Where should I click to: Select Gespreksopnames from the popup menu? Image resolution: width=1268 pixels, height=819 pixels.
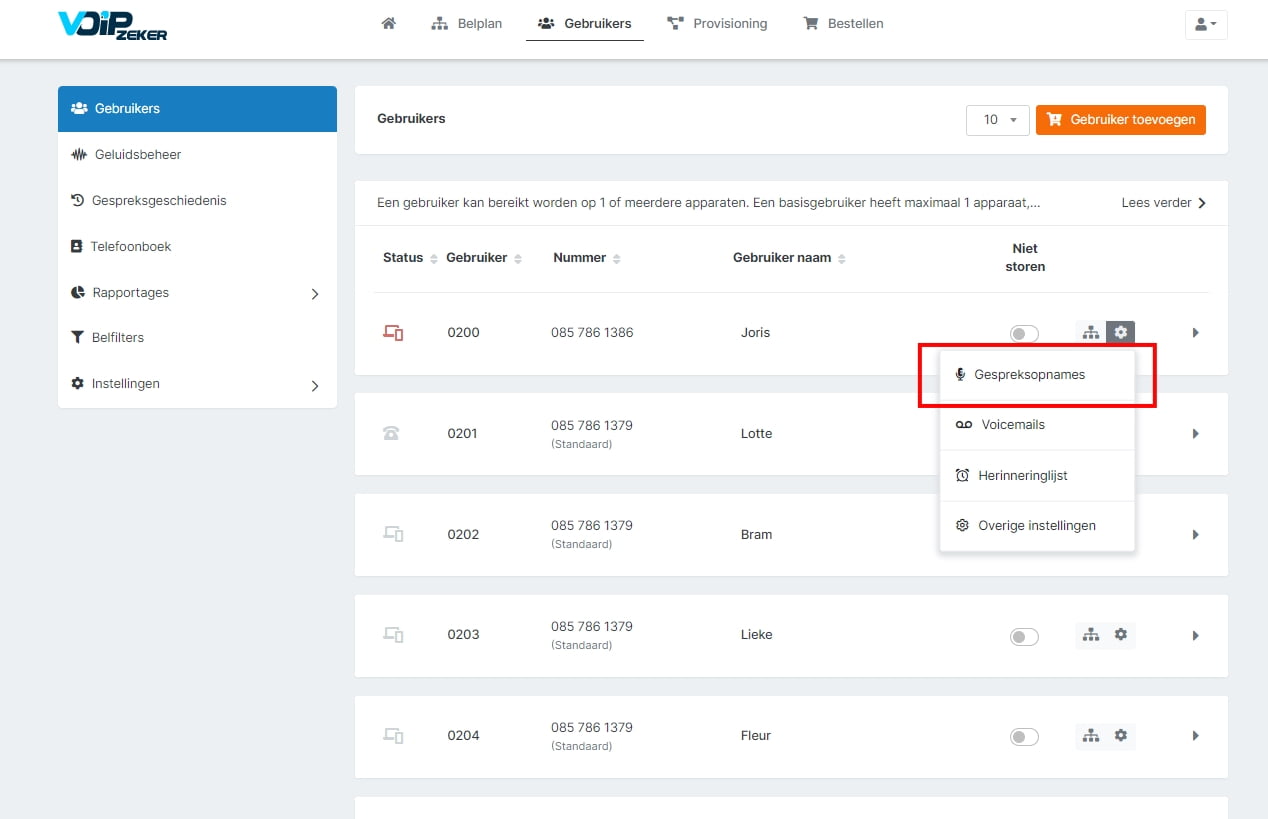(x=1037, y=375)
